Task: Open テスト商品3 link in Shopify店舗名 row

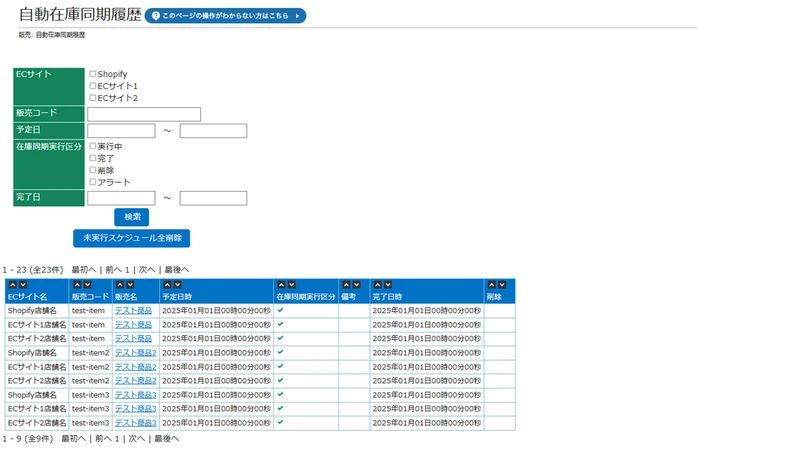Action: 136,395
